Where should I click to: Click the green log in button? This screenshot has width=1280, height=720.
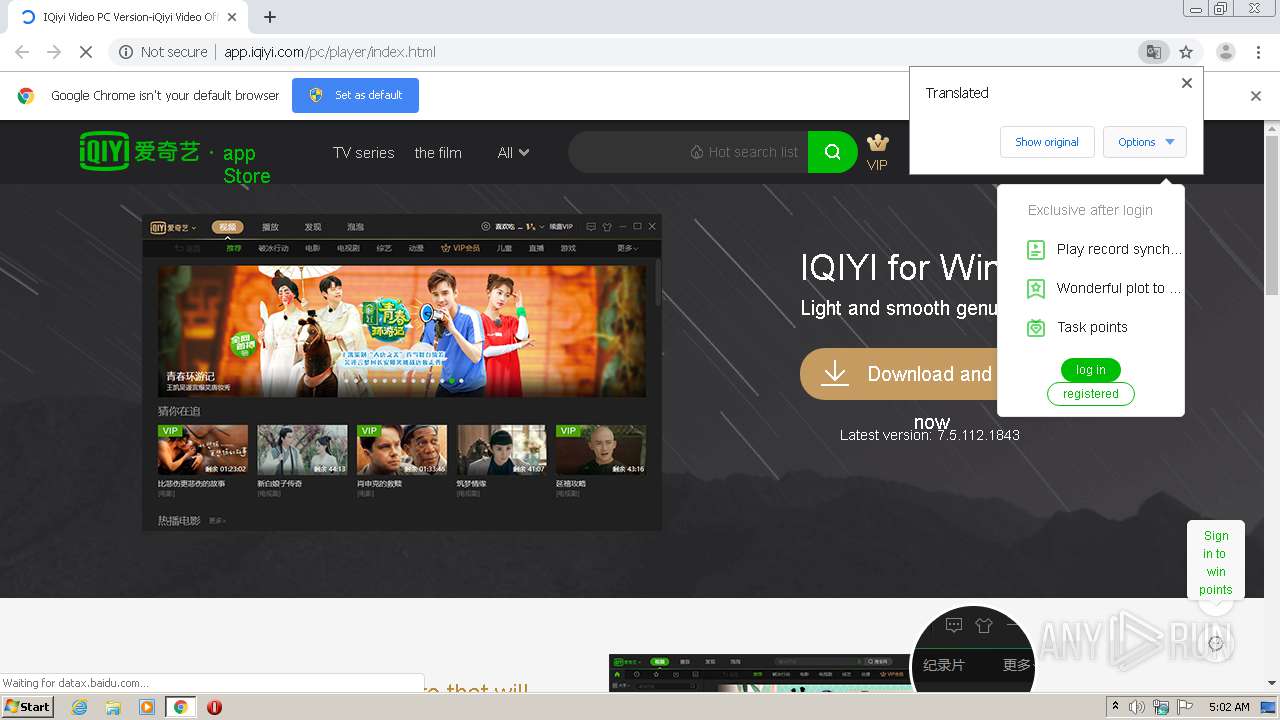point(1091,370)
